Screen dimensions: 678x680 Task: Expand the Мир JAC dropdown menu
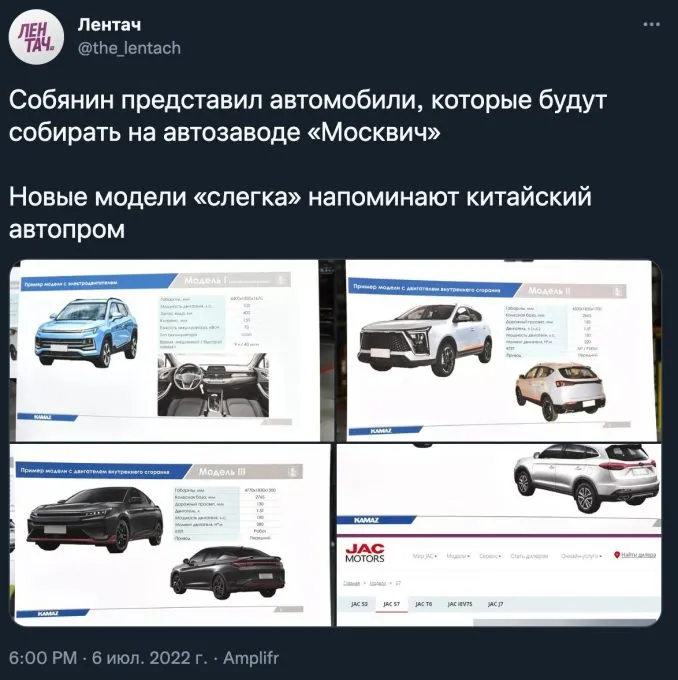[425, 556]
